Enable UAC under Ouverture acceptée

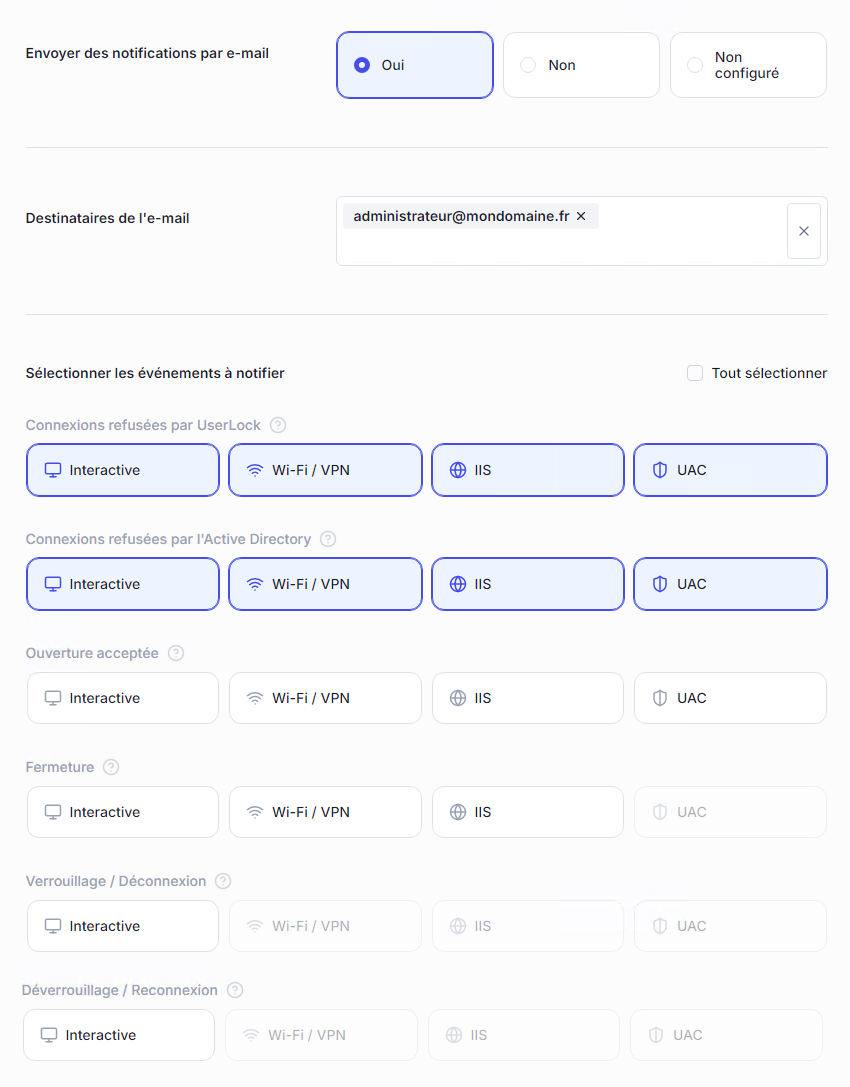pyautogui.click(x=730, y=698)
